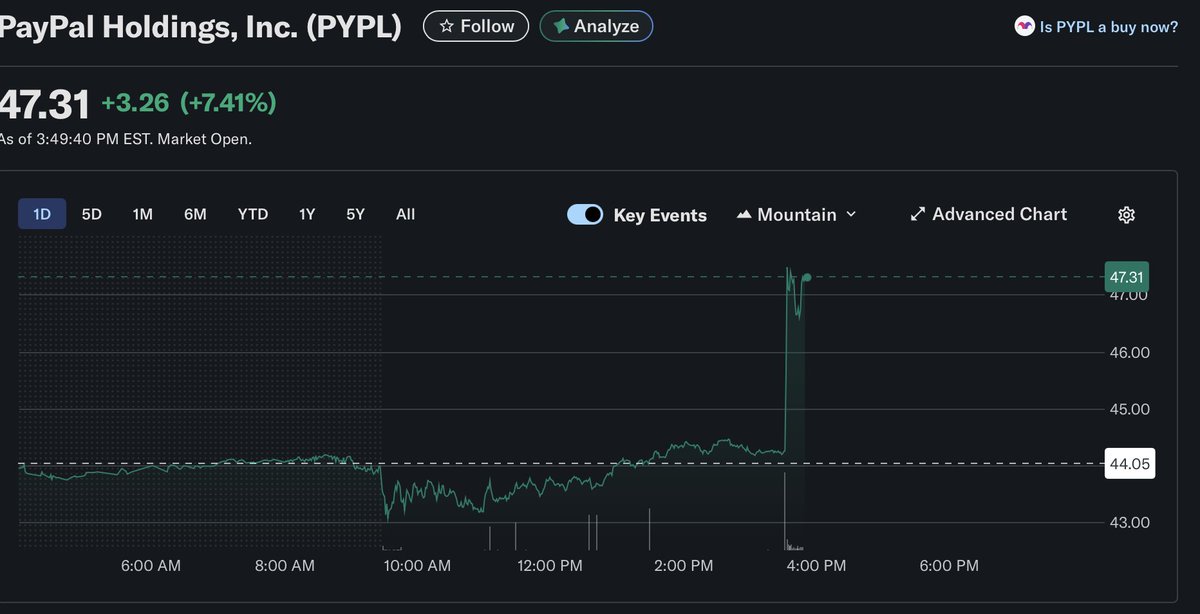This screenshot has width=1200, height=614.
Task: Click the 10:00 AM time axis label
Action: pyautogui.click(x=417, y=566)
